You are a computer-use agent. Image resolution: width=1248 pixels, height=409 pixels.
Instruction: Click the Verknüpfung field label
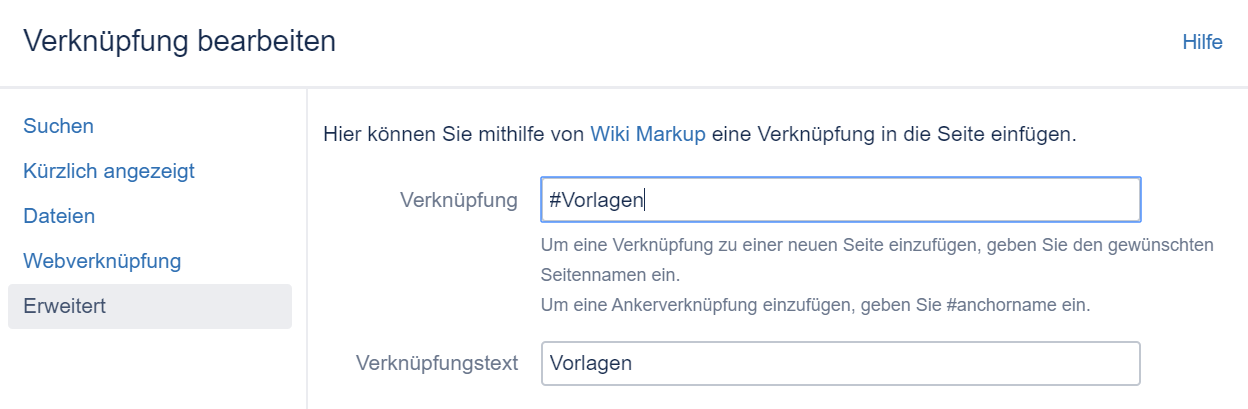pos(458,200)
